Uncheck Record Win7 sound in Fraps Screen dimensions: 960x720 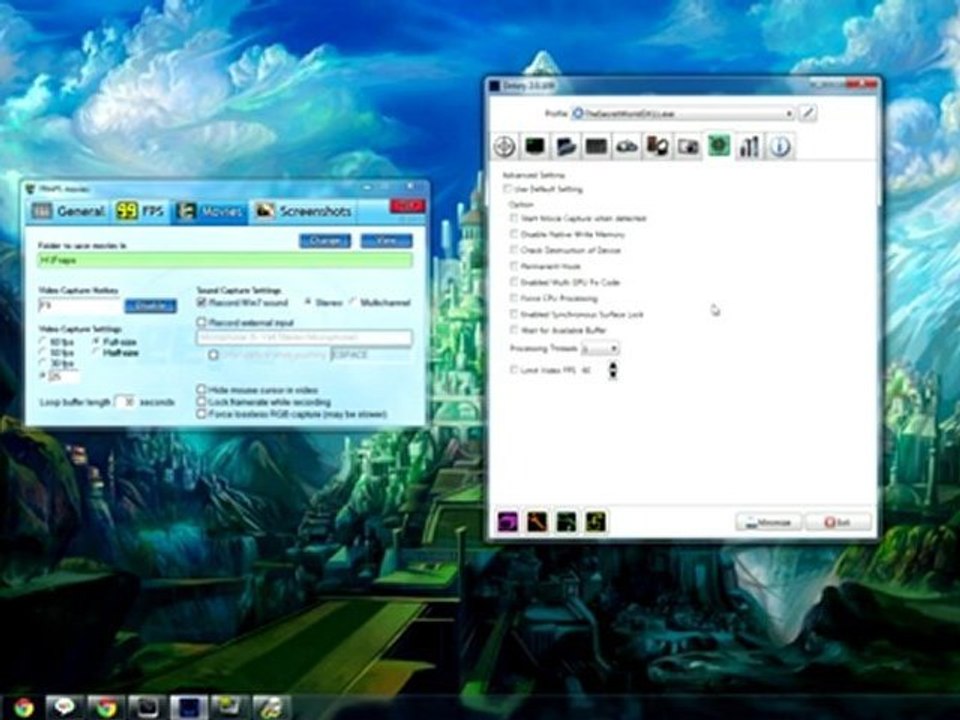click(201, 302)
